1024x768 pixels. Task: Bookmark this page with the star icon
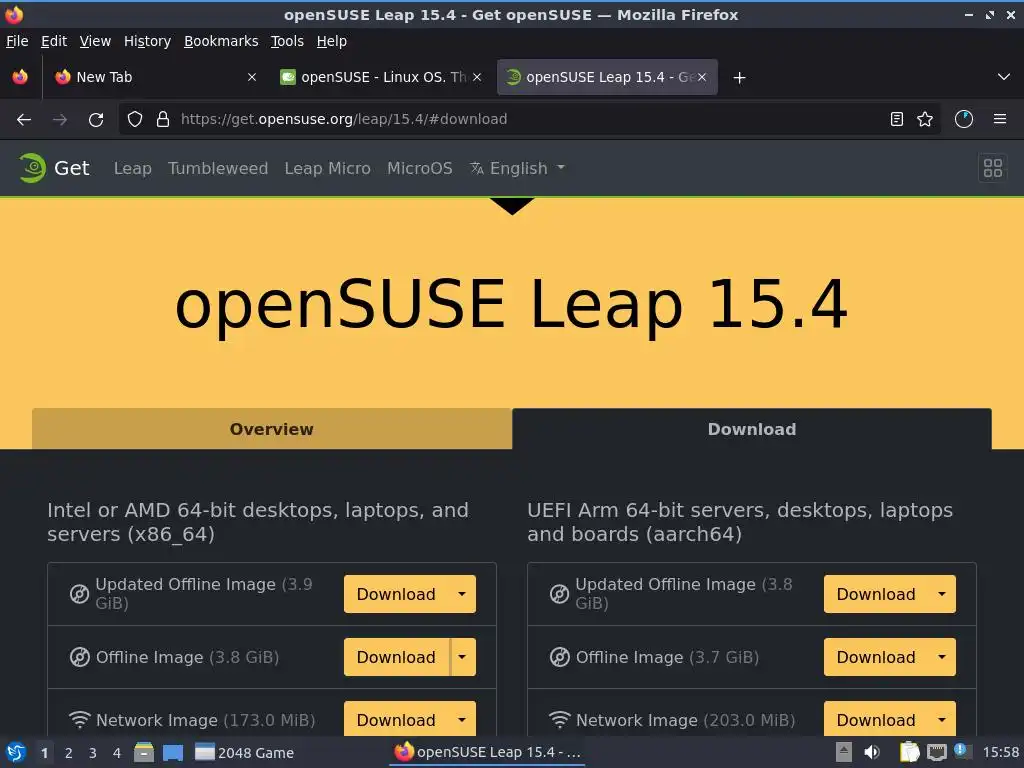point(925,119)
